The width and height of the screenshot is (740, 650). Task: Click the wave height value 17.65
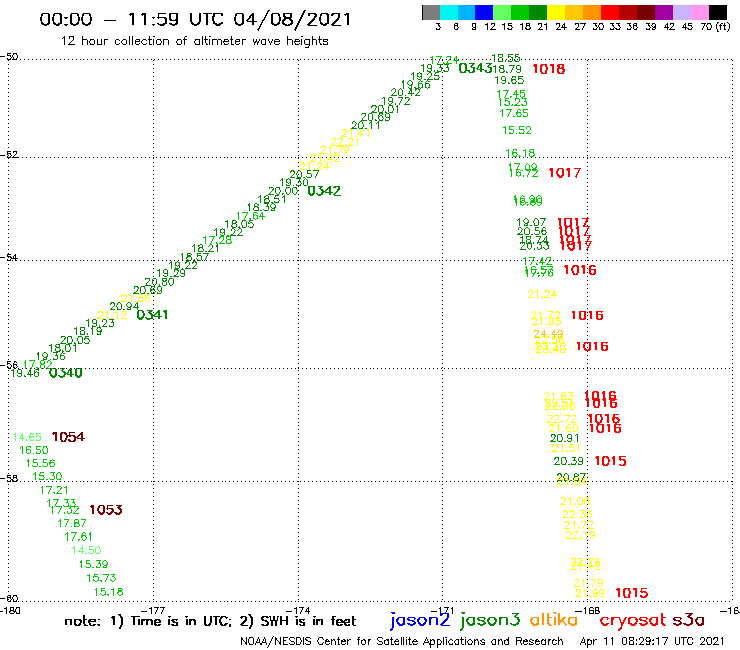point(513,113)
